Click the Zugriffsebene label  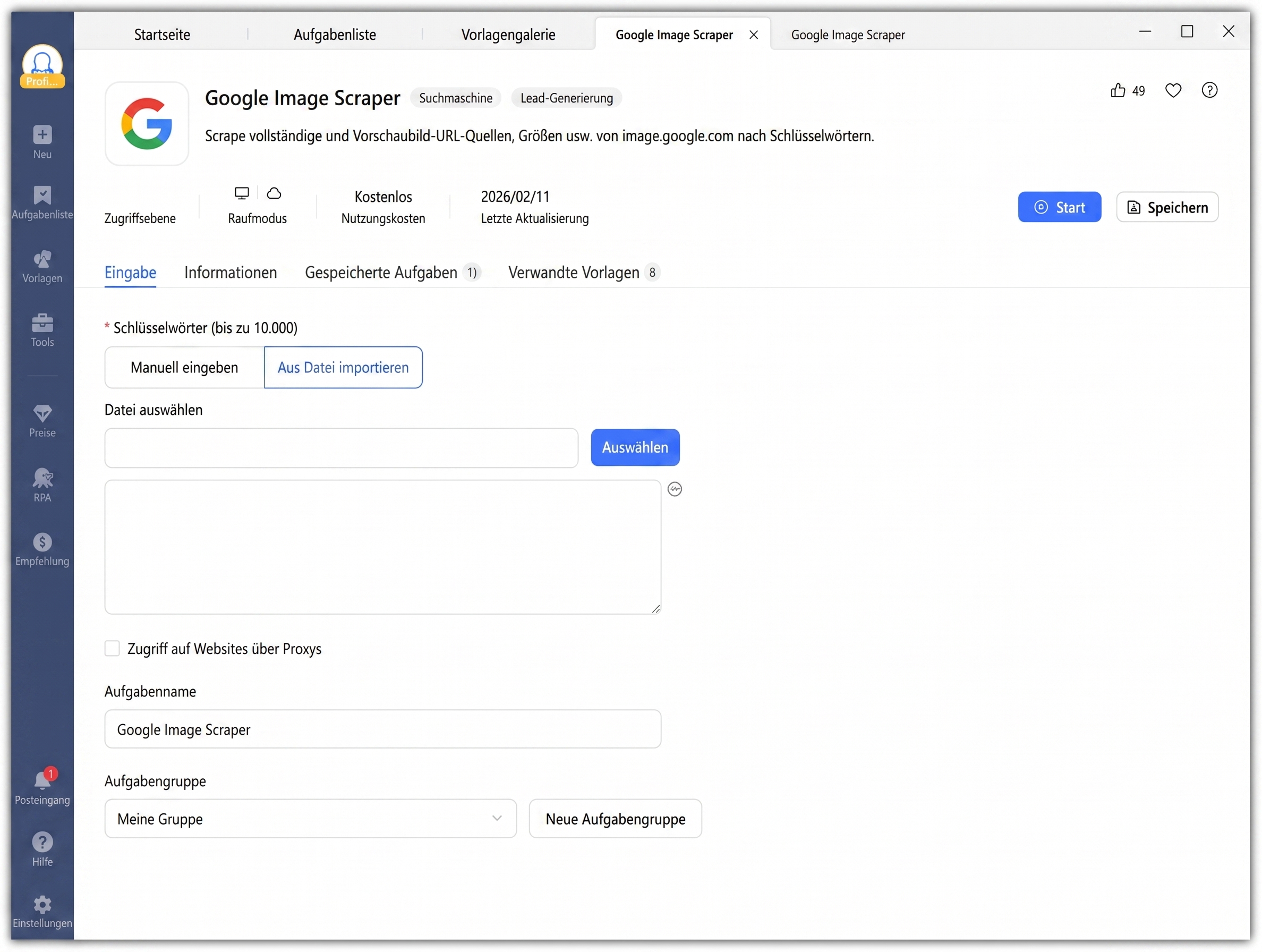point(140,218)
